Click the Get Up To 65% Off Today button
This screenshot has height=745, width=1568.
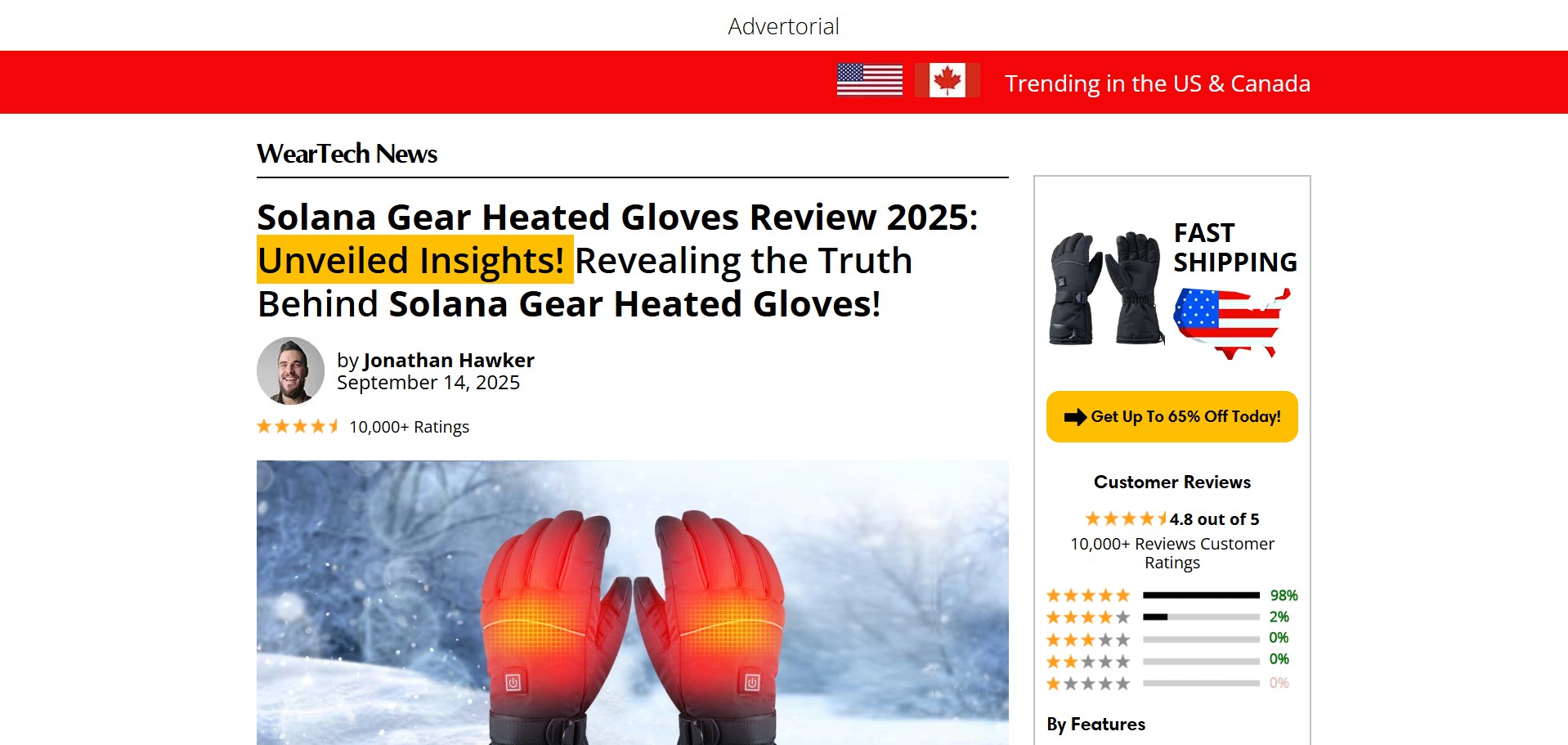click(x=1172, y=417)
